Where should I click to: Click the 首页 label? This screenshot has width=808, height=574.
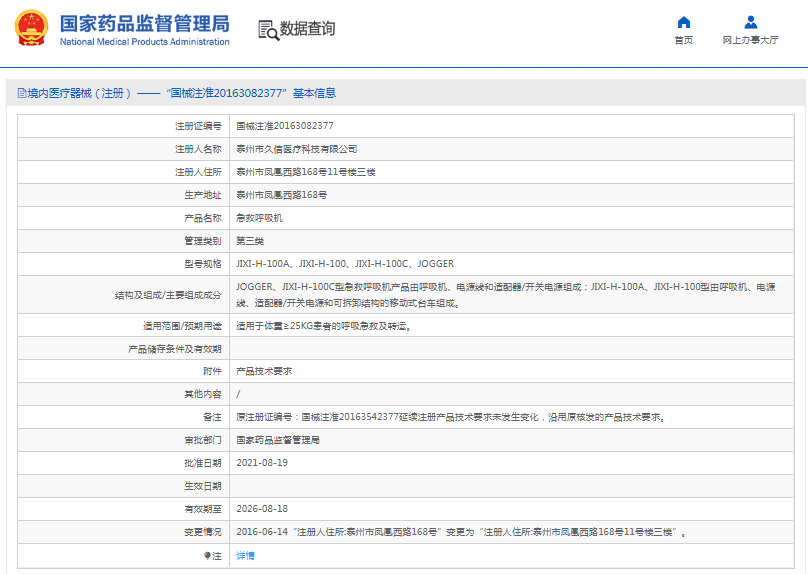[x=683, y=40]
